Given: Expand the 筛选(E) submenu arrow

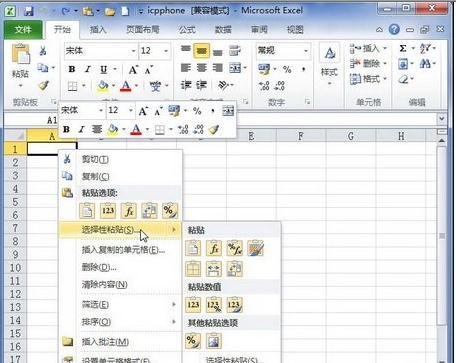Looking at the screenshot, I should coord(174,304).
